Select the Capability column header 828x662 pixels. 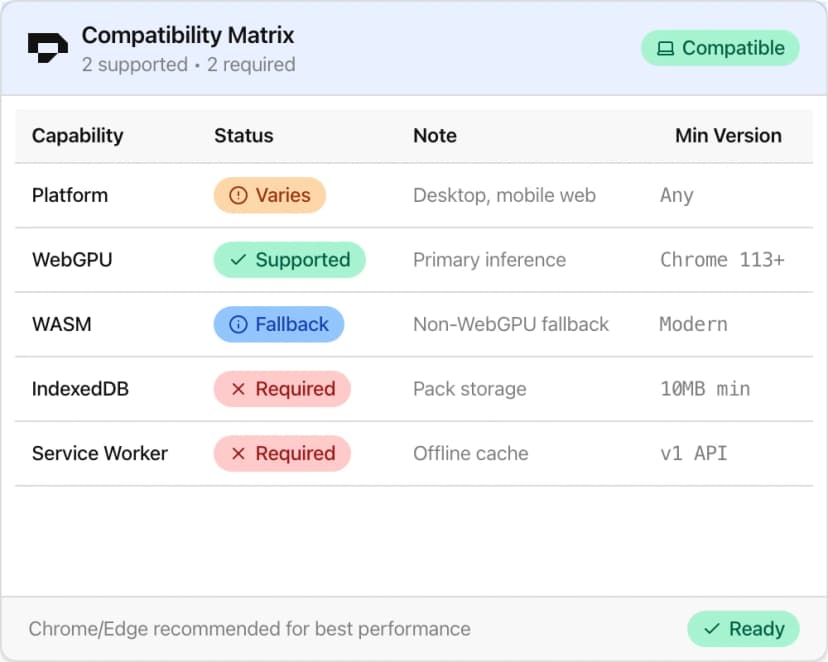77,135
